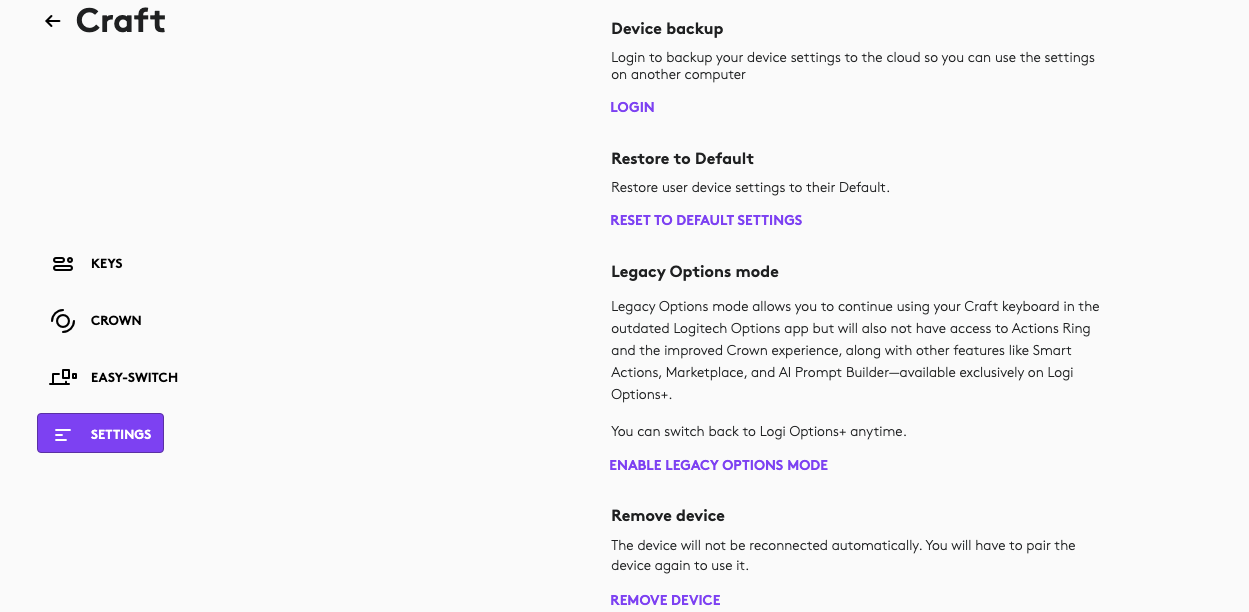Screen dimensions: 1249x612
Task: Open the KEYS section label
Action: 107,264
